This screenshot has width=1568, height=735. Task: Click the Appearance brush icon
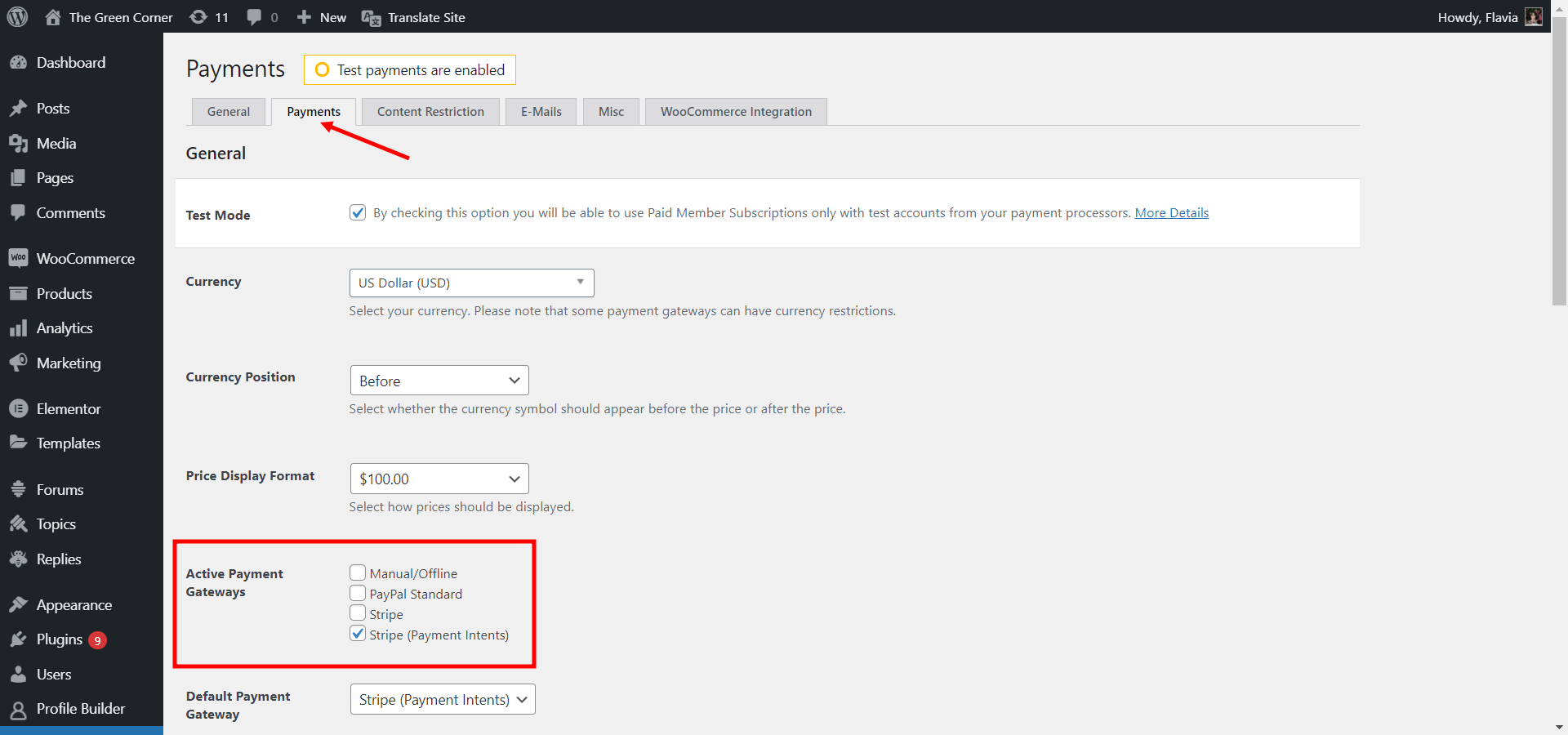(18, 604)
